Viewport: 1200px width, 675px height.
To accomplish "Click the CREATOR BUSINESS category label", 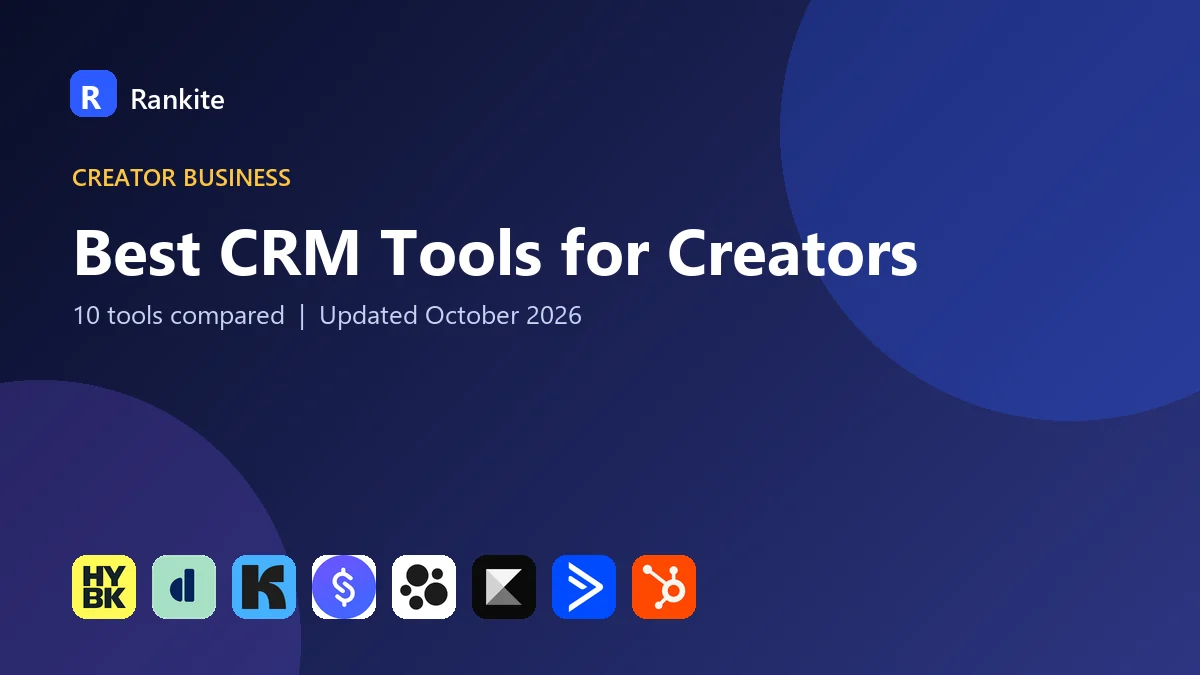I will 181,178.
